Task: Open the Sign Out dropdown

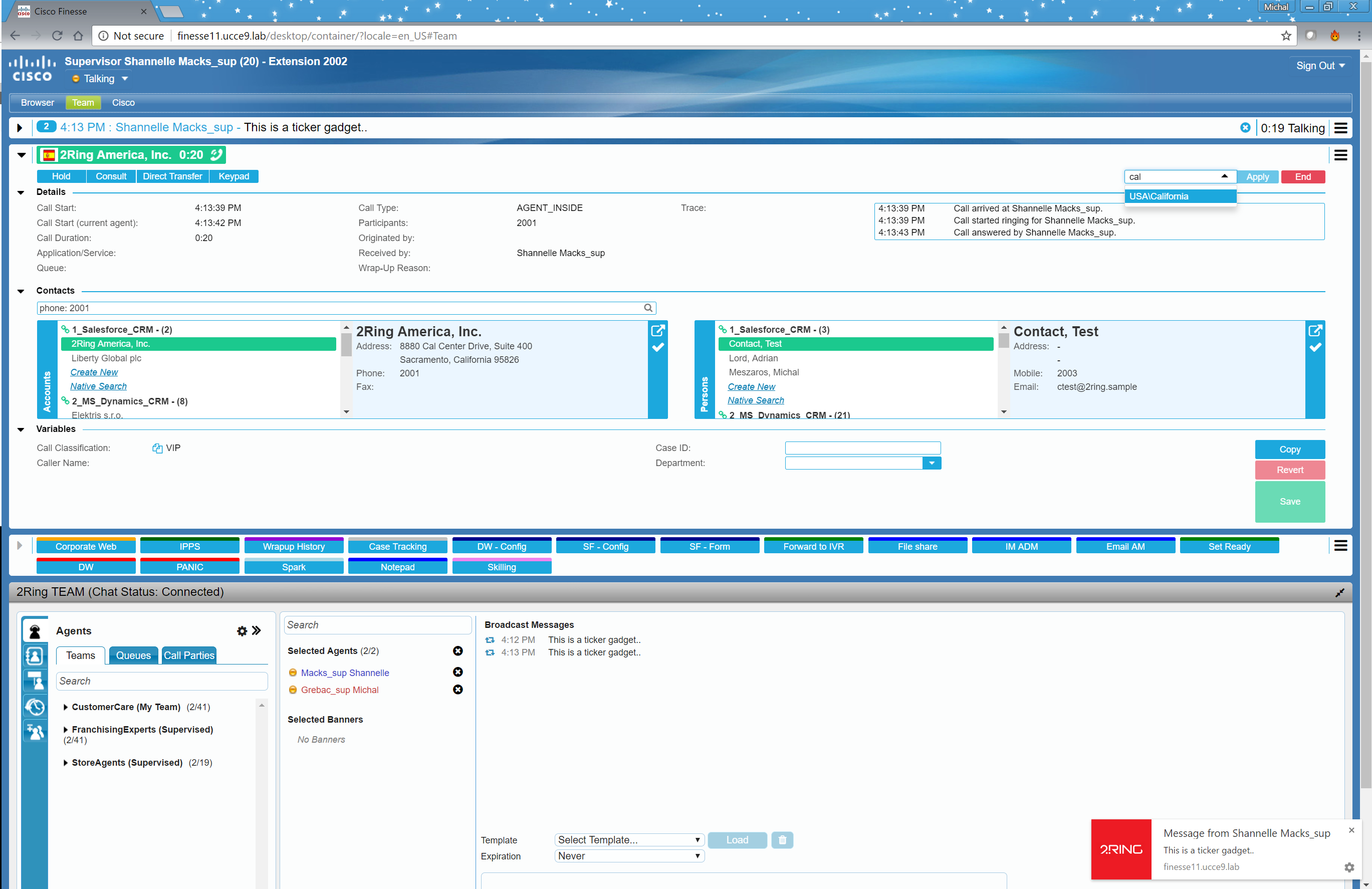Action: coord(1321,66)
